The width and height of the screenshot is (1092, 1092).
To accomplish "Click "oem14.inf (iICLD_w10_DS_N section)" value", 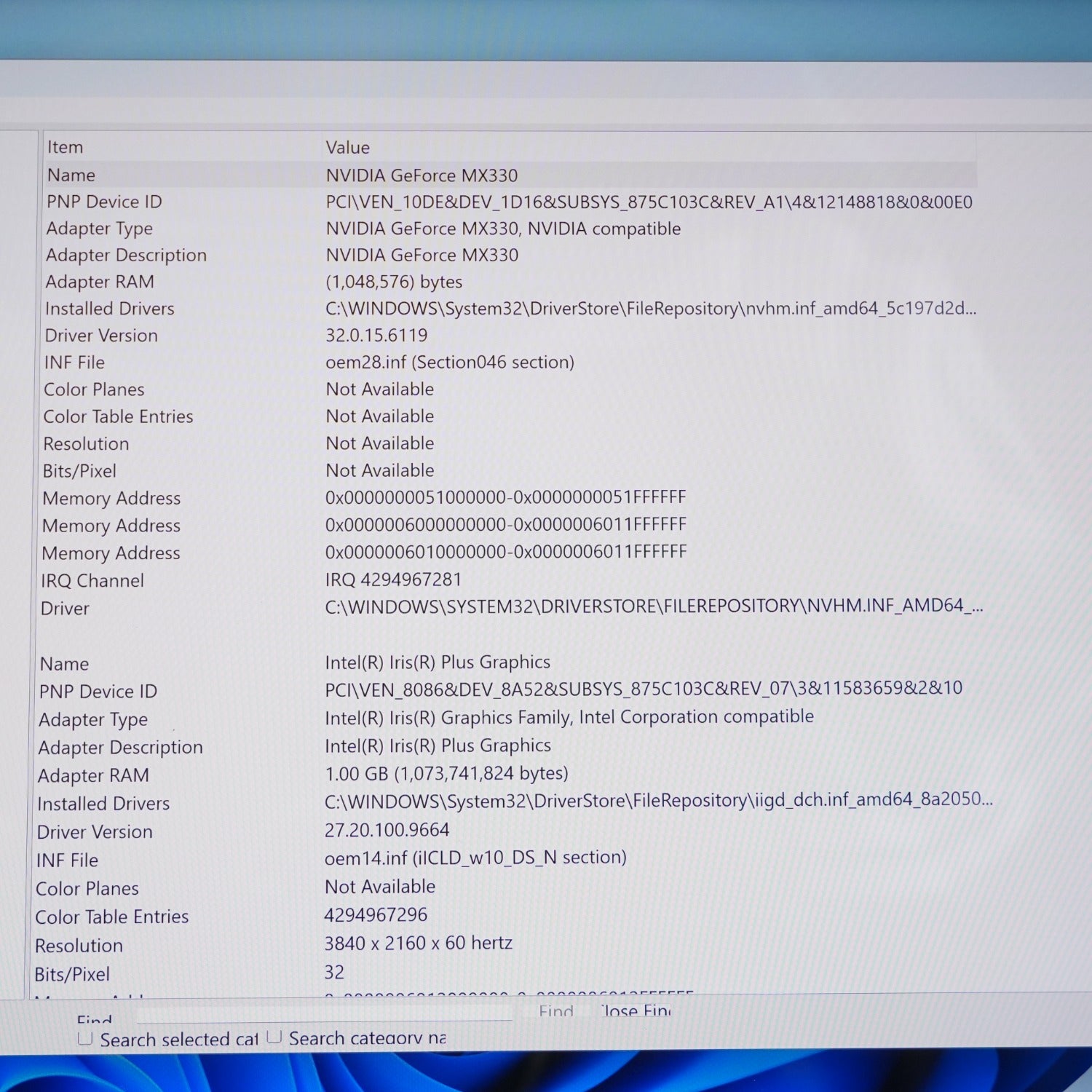I will coord(475,858).
